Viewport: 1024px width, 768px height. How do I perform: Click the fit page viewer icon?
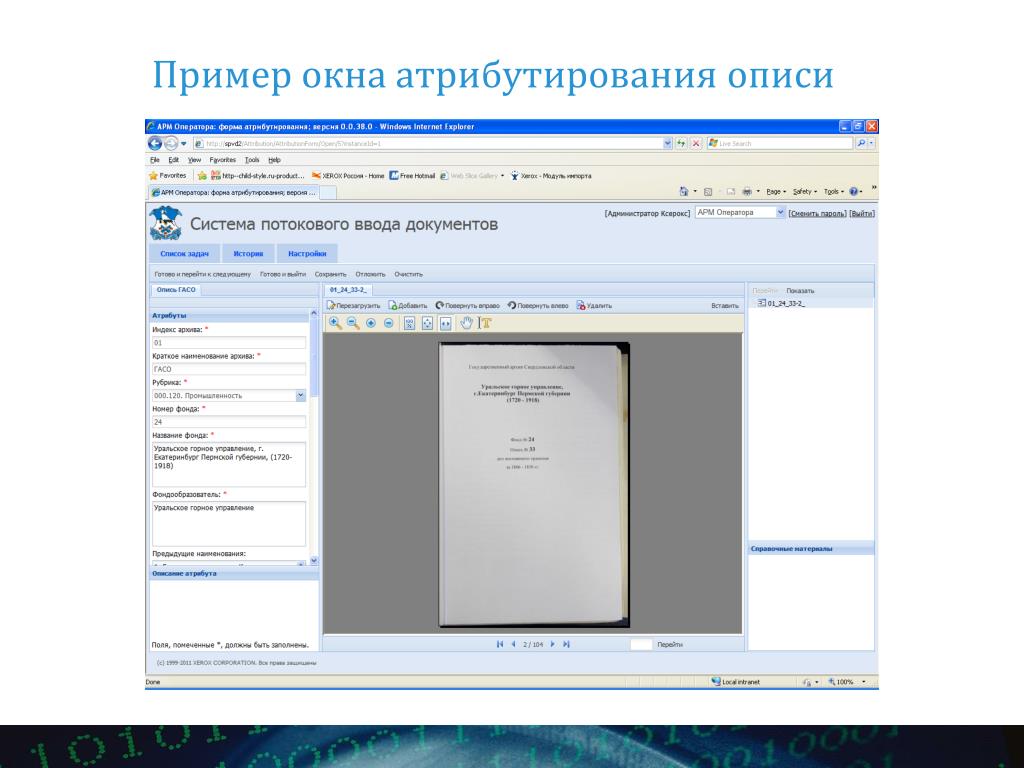[x=427, y=323]
